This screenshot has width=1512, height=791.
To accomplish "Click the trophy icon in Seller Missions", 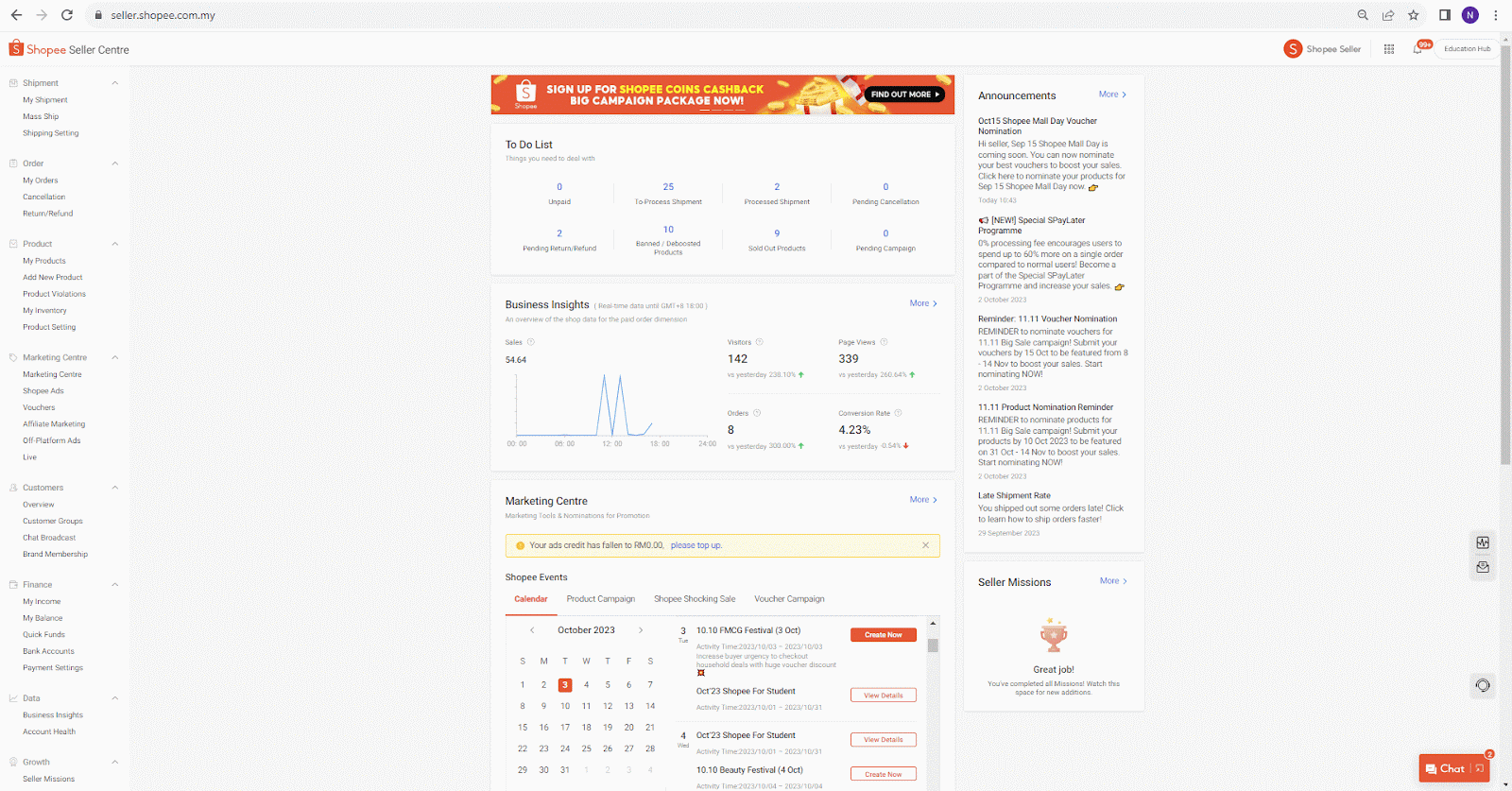I will (x=1054, y=636).
